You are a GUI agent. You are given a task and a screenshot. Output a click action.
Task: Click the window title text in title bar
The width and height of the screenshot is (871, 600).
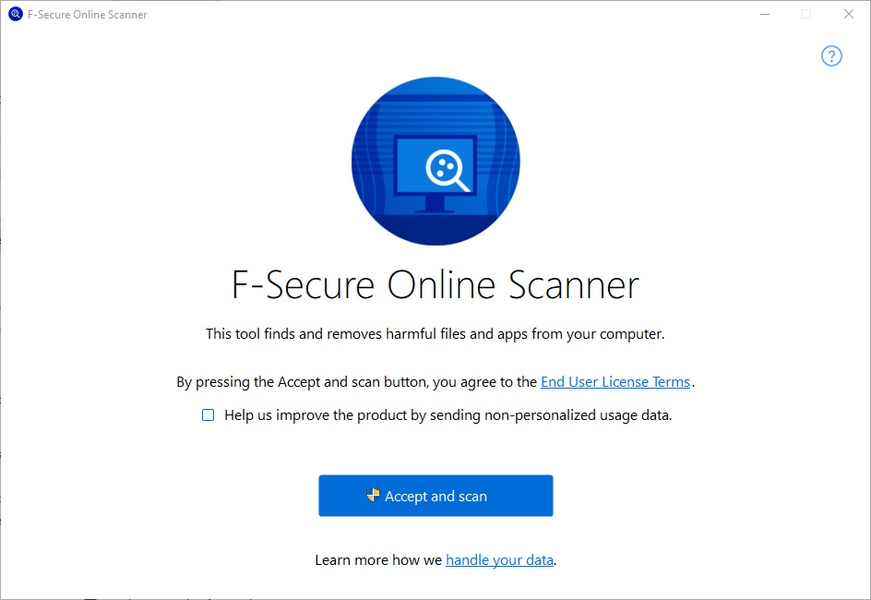[87, 15]
